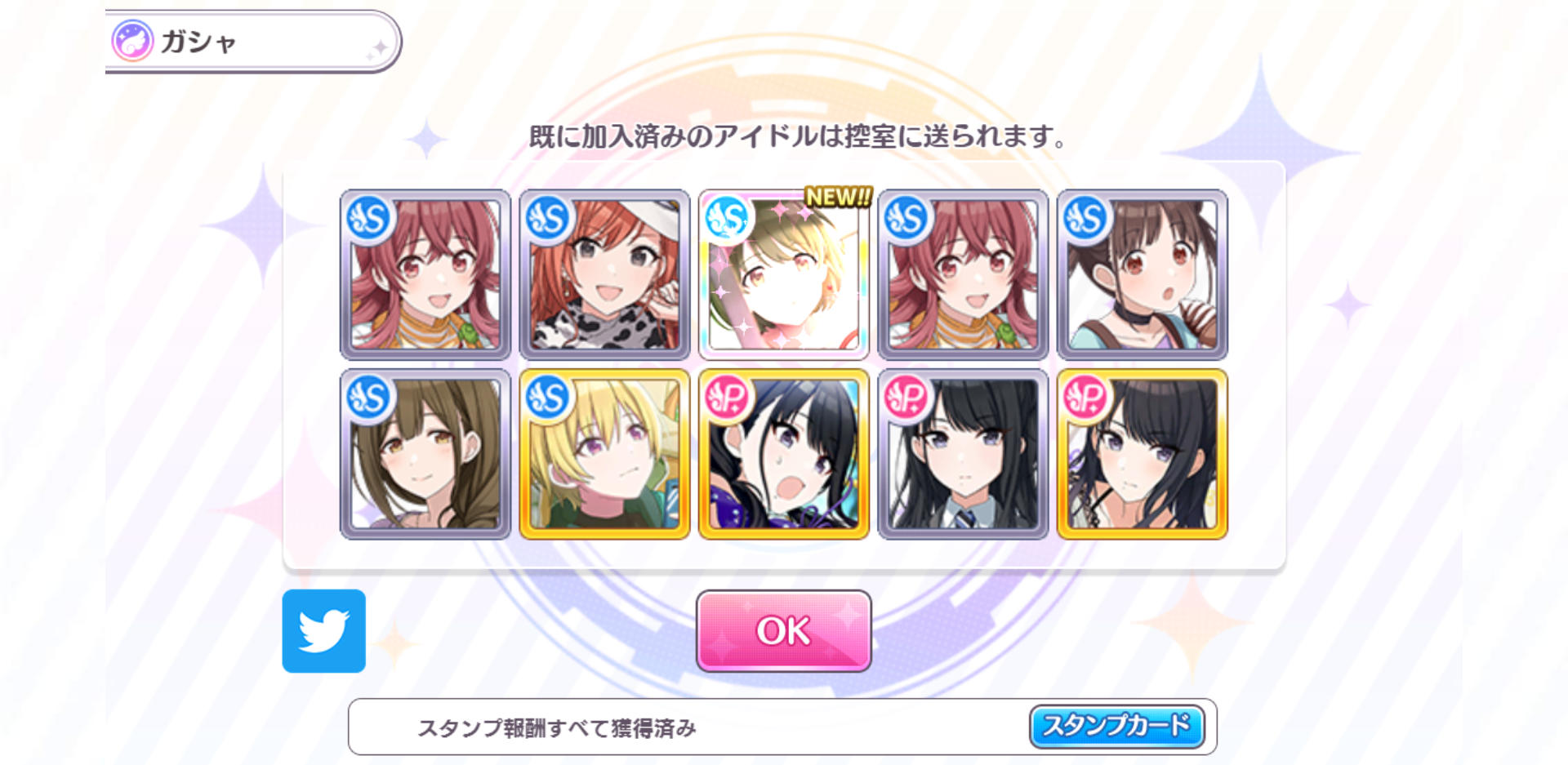
Task: Click the Twitter share icon
Action: tap(323, 631)
